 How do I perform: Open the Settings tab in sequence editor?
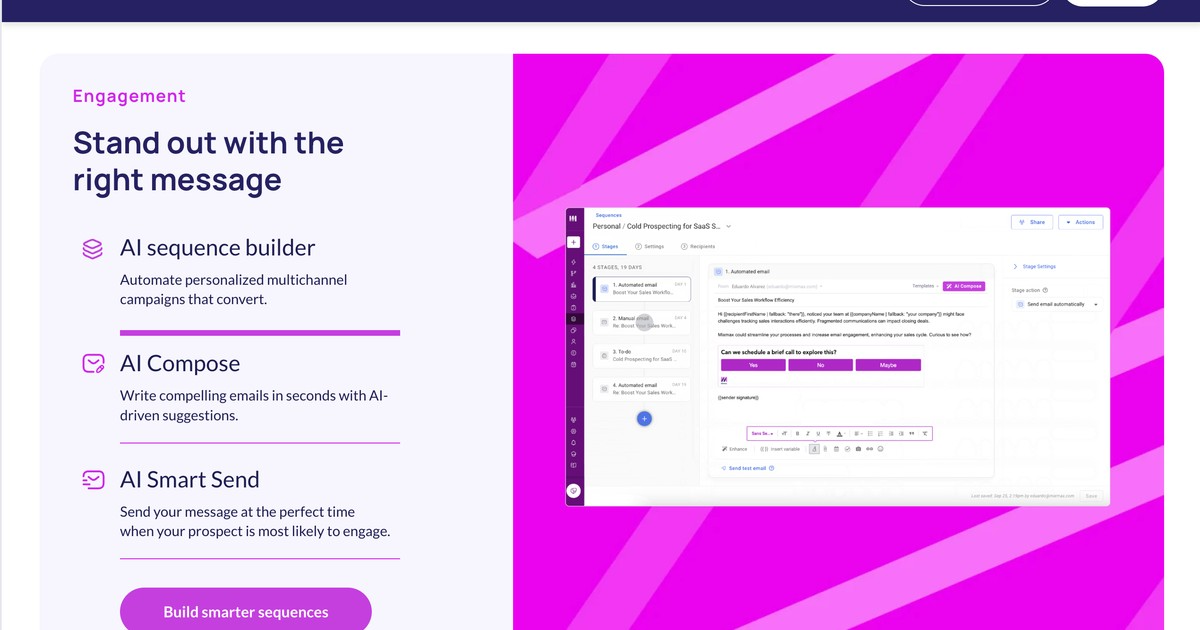650,246
